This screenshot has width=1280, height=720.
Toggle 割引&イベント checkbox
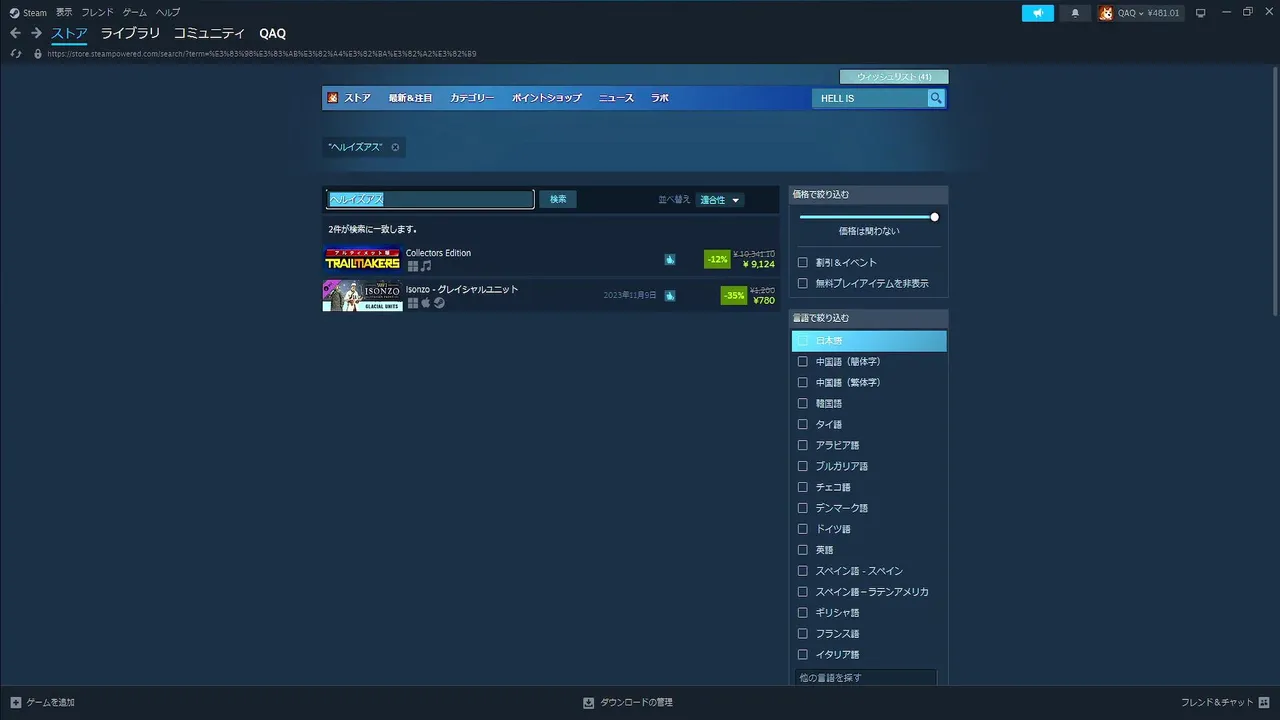coord(803,262)
